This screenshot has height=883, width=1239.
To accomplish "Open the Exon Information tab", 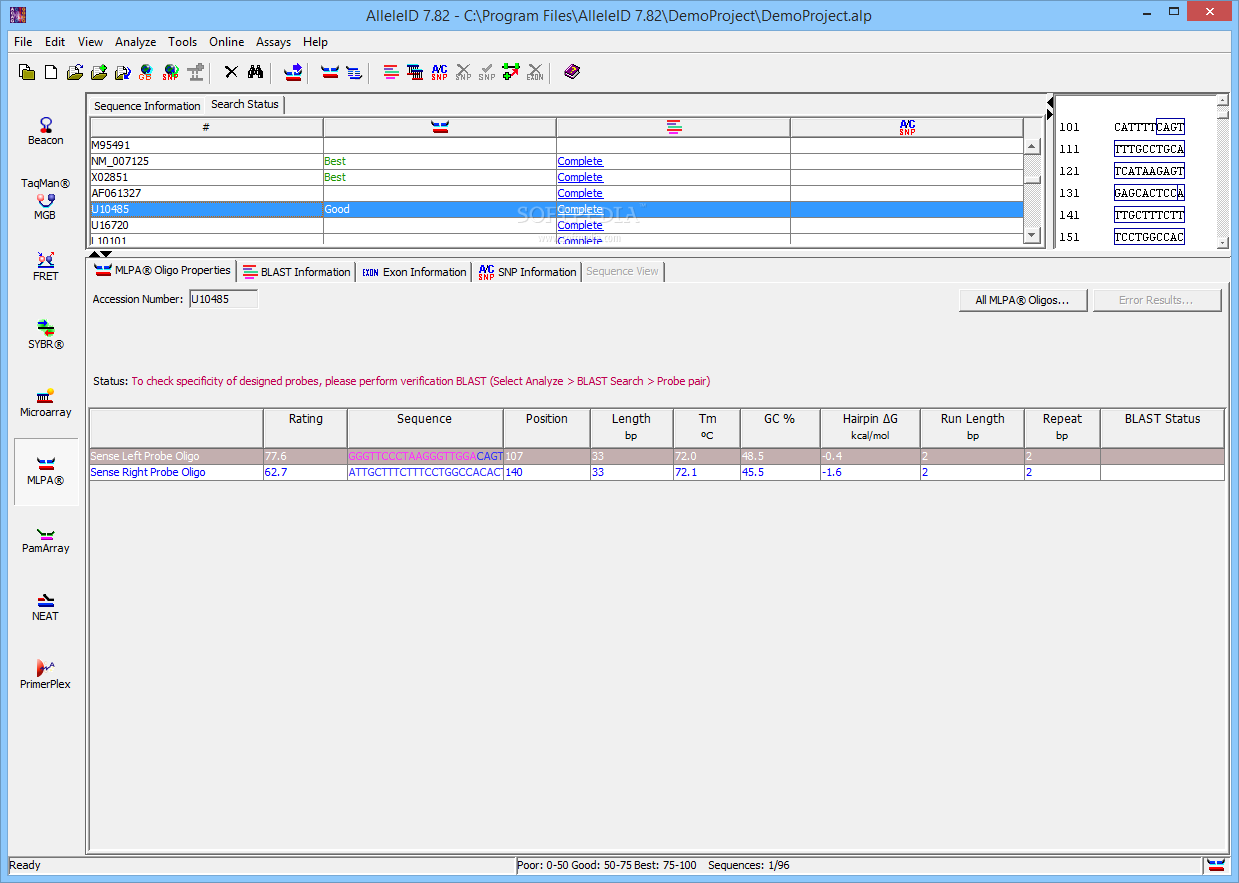I will tap(414, 272).
